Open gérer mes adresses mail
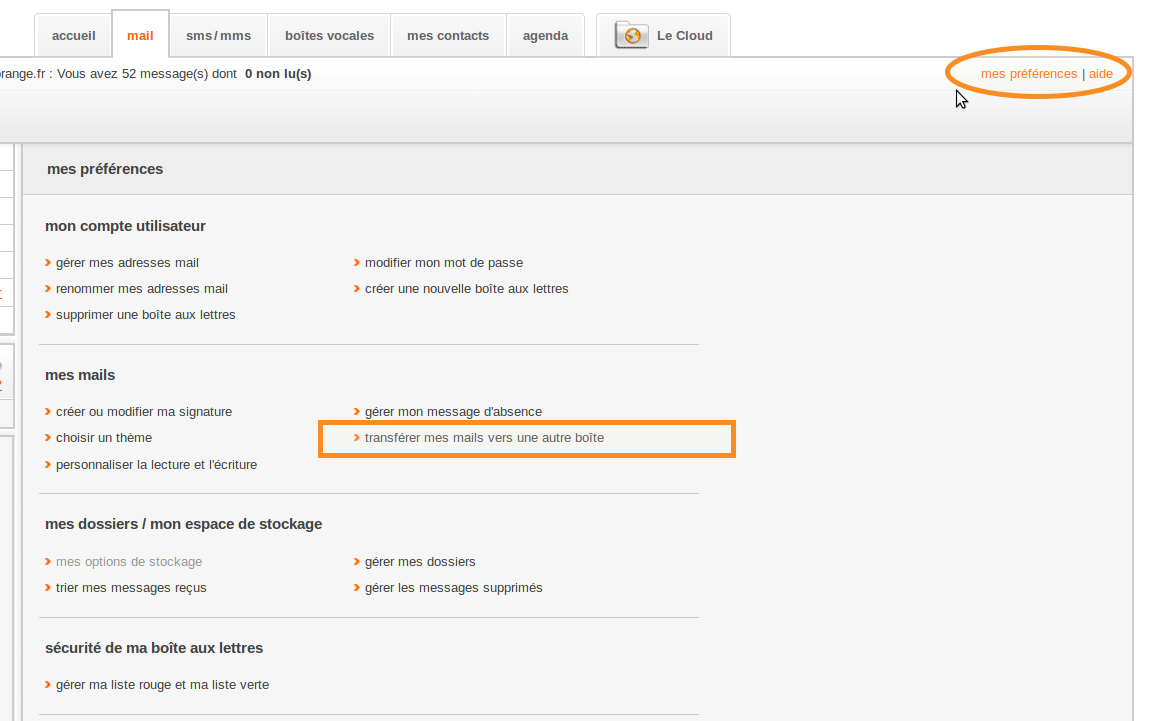Screen dimensions: 1151x721 coord(127,263)
